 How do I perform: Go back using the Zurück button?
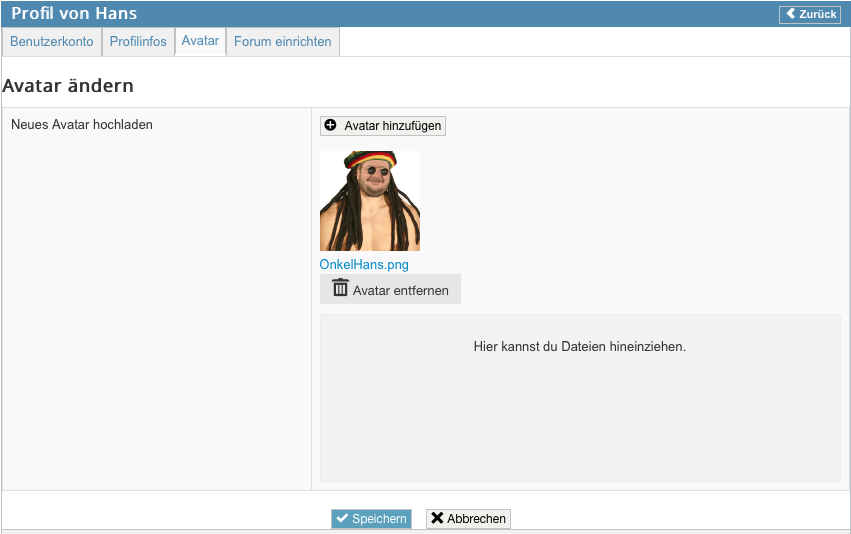[x=810, y=14]
